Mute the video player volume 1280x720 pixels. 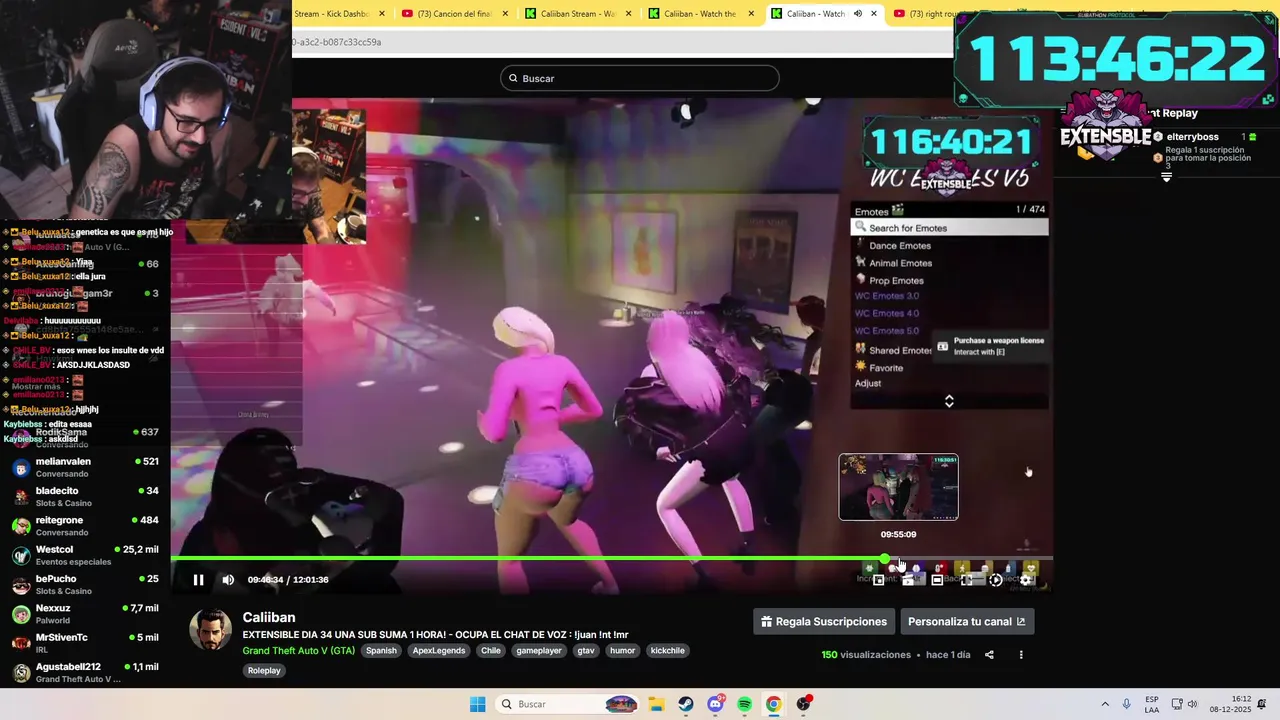228,580
